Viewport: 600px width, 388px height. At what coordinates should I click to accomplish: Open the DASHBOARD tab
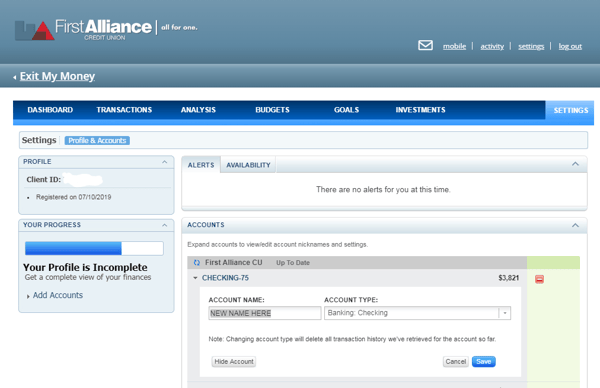(x=50, y=110)
